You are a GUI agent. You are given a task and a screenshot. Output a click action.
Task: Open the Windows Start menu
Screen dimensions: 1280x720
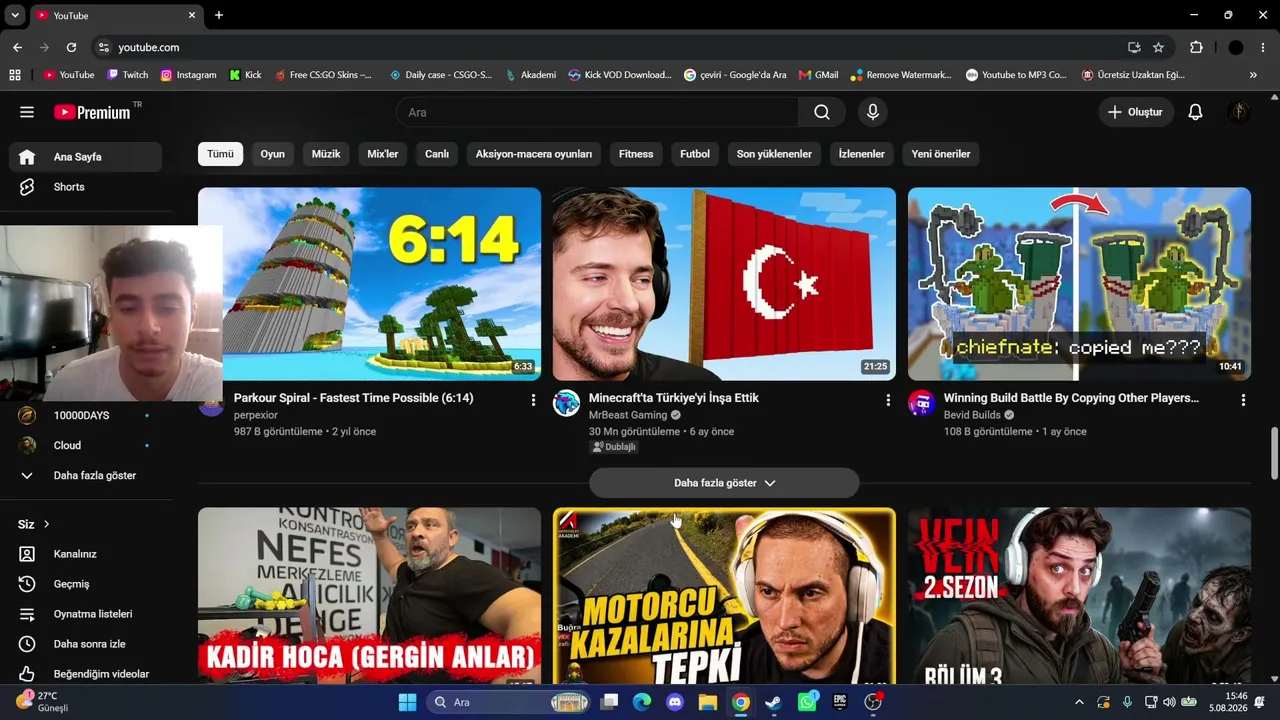click(407, 702)
